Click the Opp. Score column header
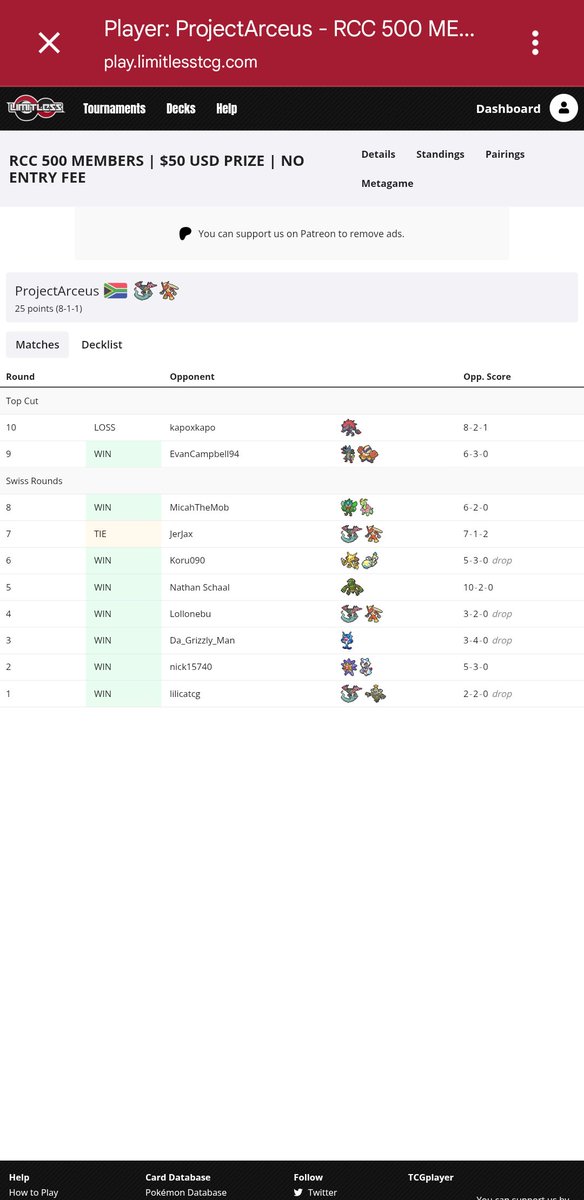The height and width of the screenshot is (1200, 584). [x=487, y=377]
